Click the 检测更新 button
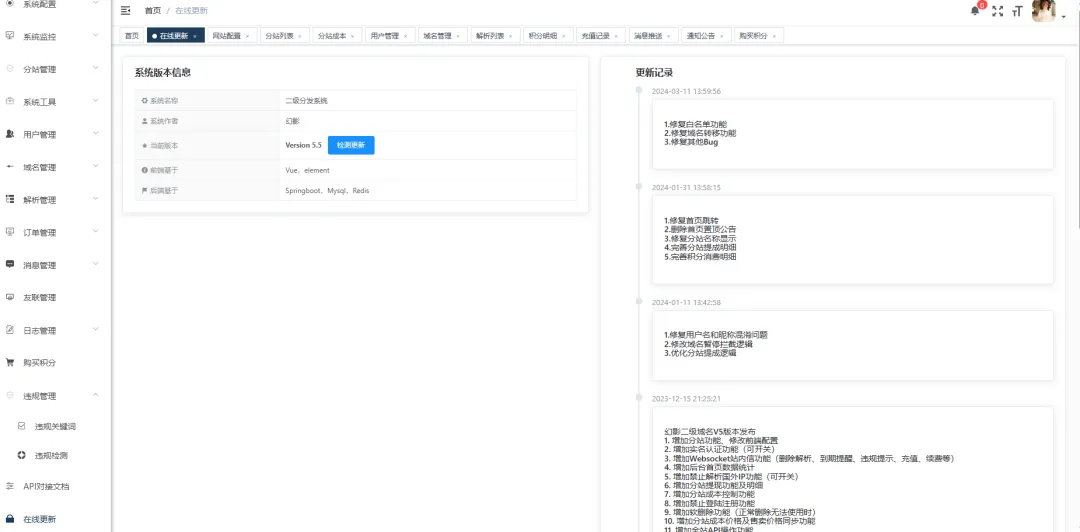 click(351, 145)
